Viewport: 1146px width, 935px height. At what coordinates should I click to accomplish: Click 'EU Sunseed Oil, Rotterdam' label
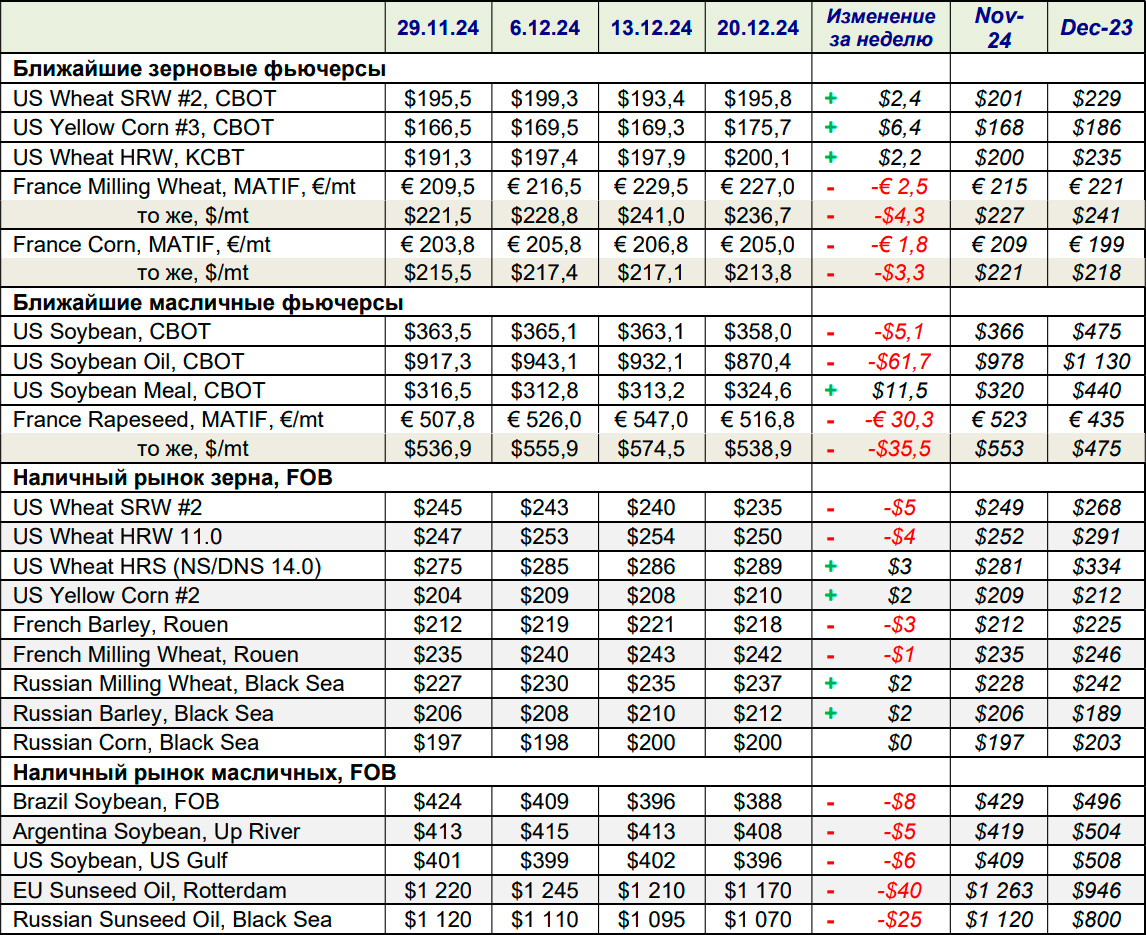click(x=150, y=890)
